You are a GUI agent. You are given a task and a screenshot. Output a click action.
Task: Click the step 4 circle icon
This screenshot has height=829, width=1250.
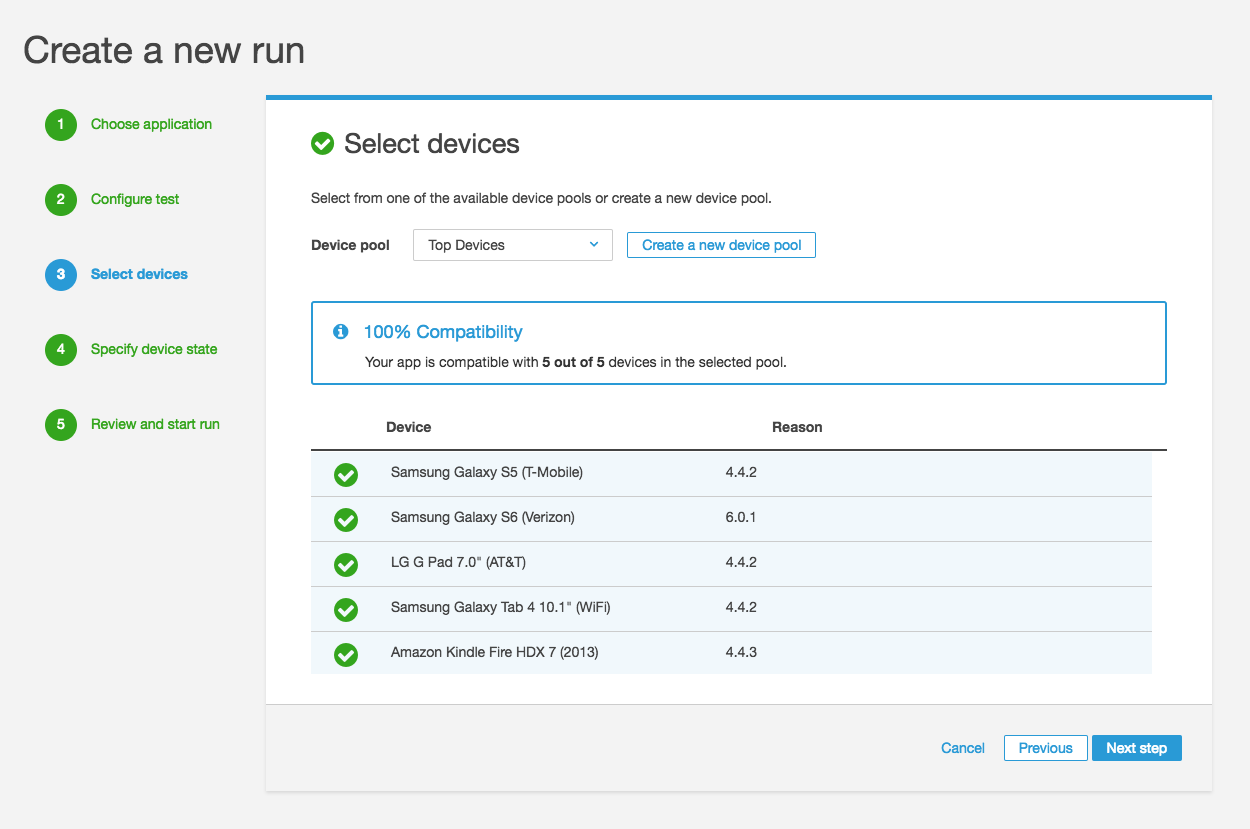60,350
